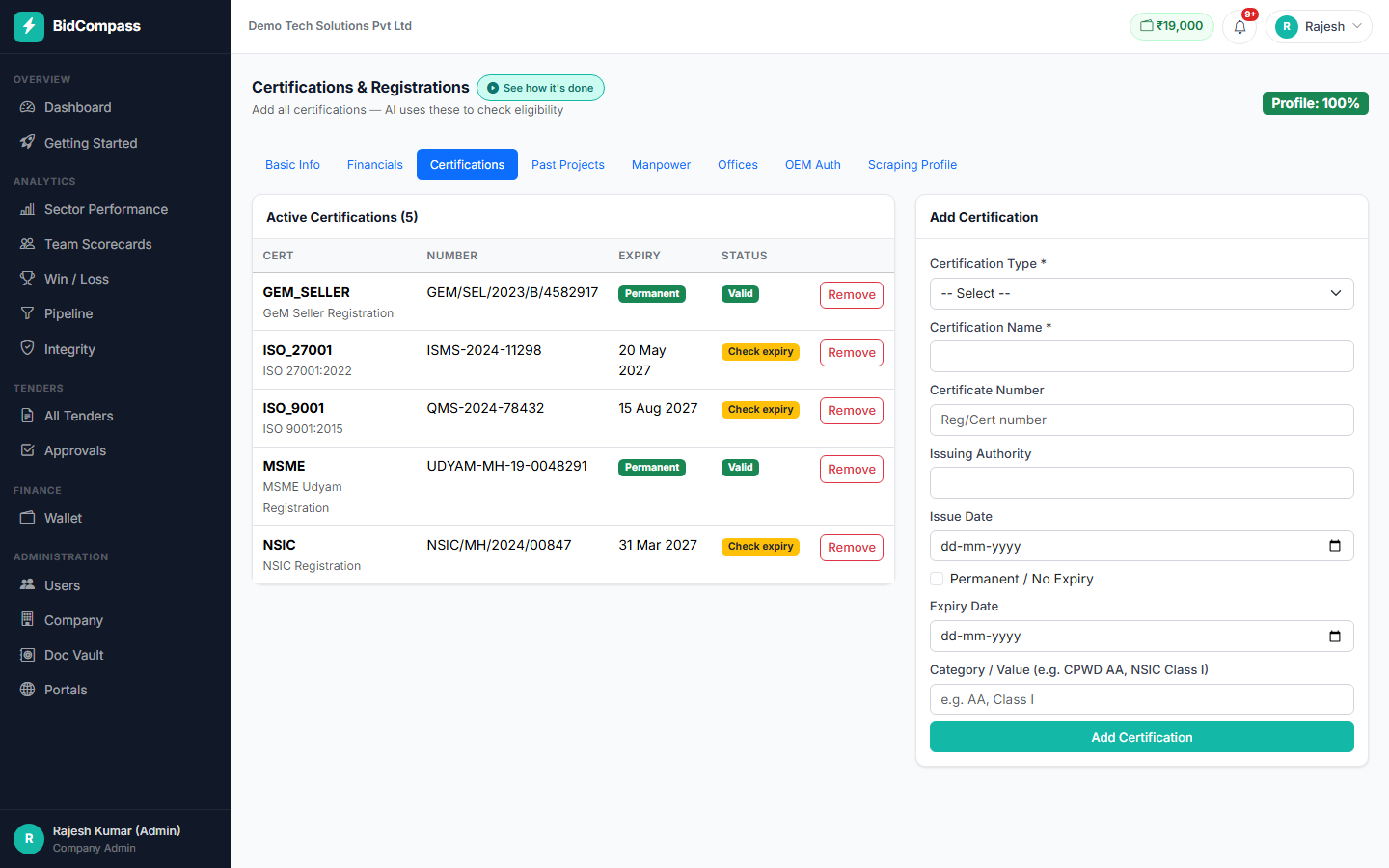Switch to the OEM Auth tab
The width and height of the screenshot is (1389, 868).
coord(812,165)
